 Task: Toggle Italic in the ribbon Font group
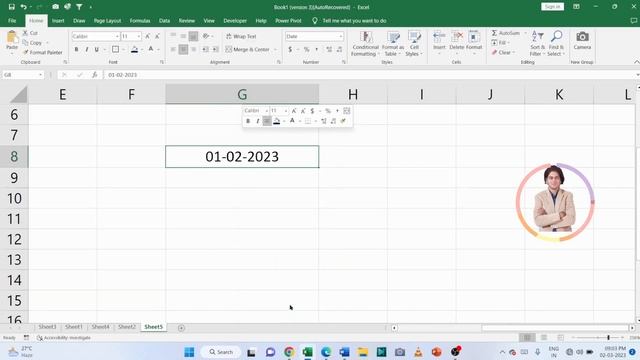[87, 49]
